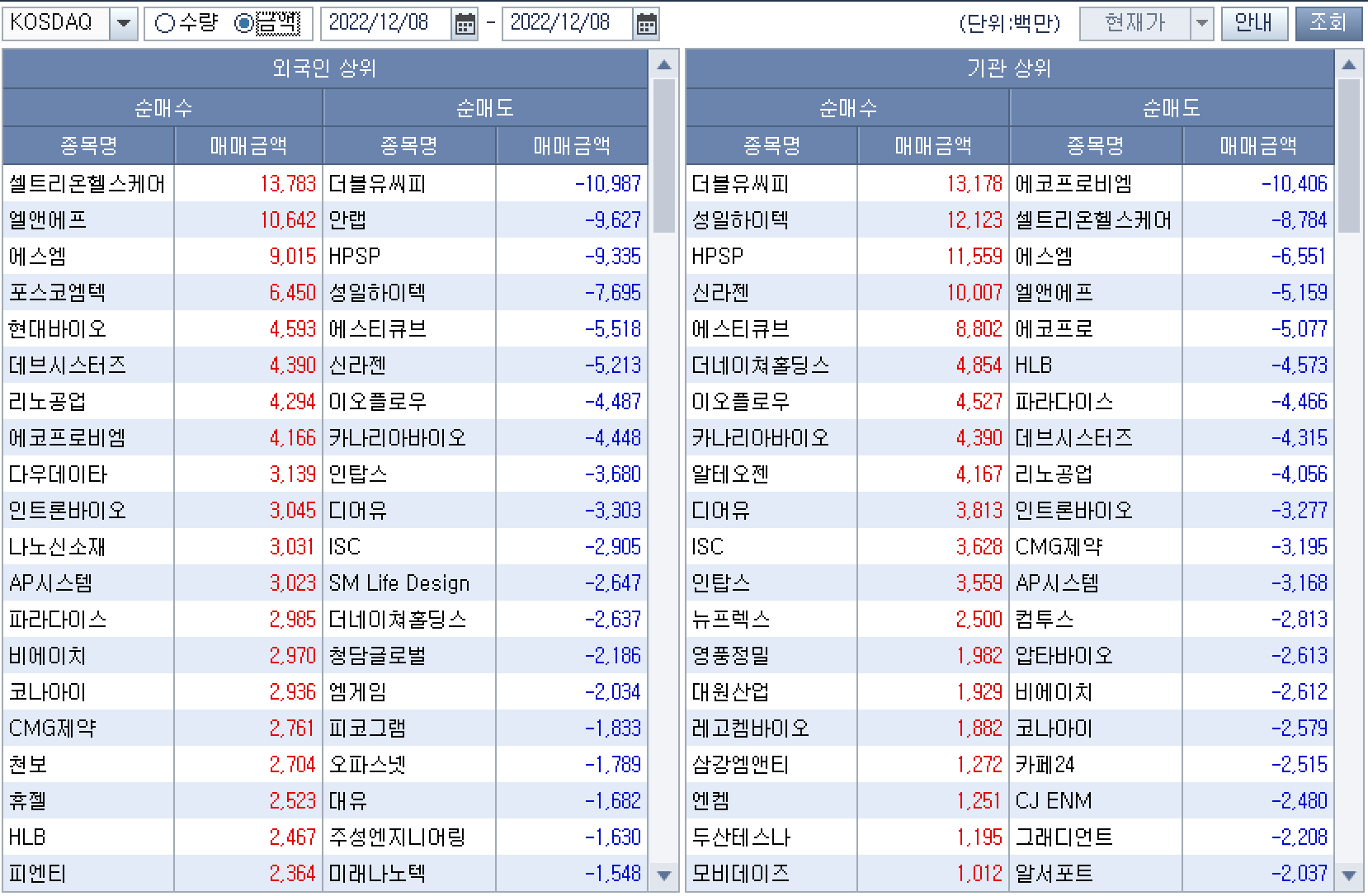Screen dimensions: 1368x896
Task: Click amount 12,123 for 성일하이텍
Action: click(x=974, y=220)
